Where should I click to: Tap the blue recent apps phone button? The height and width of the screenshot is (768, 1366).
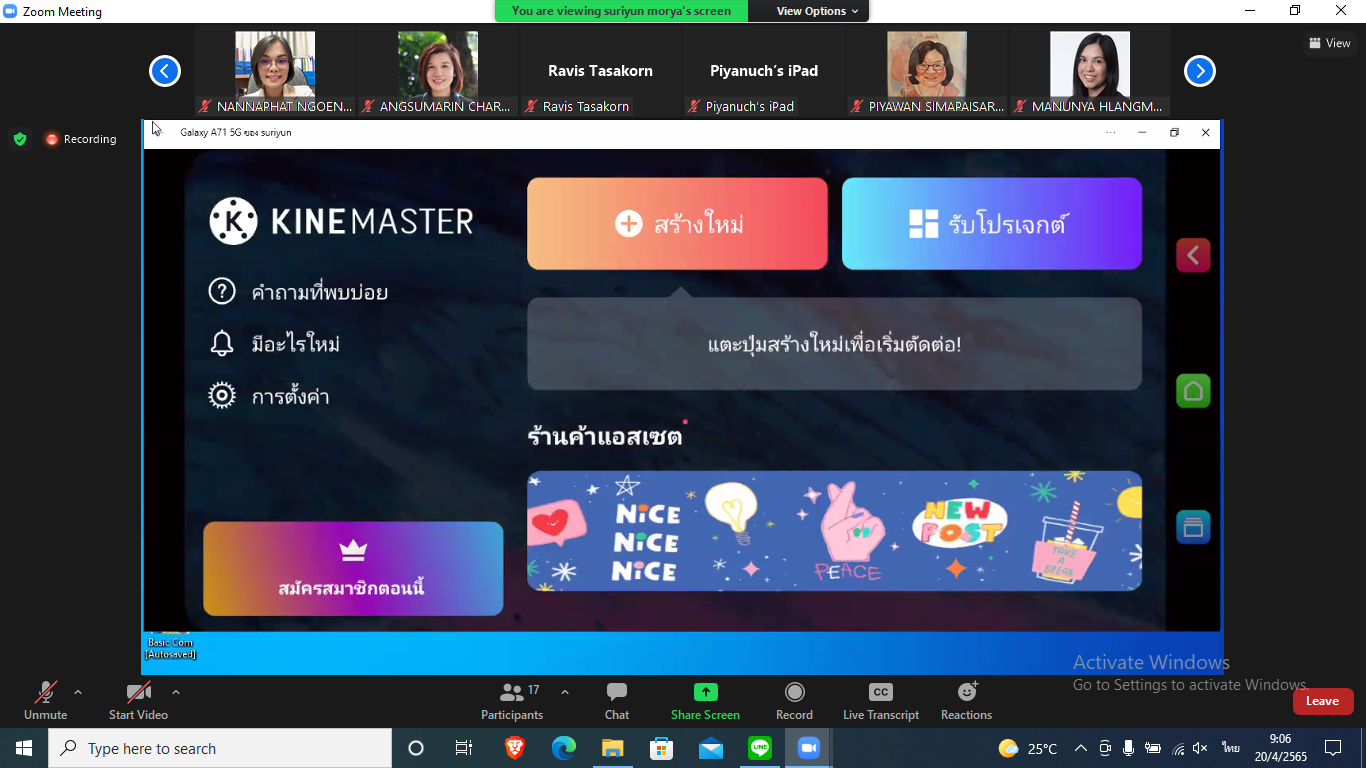[1193, 526]
